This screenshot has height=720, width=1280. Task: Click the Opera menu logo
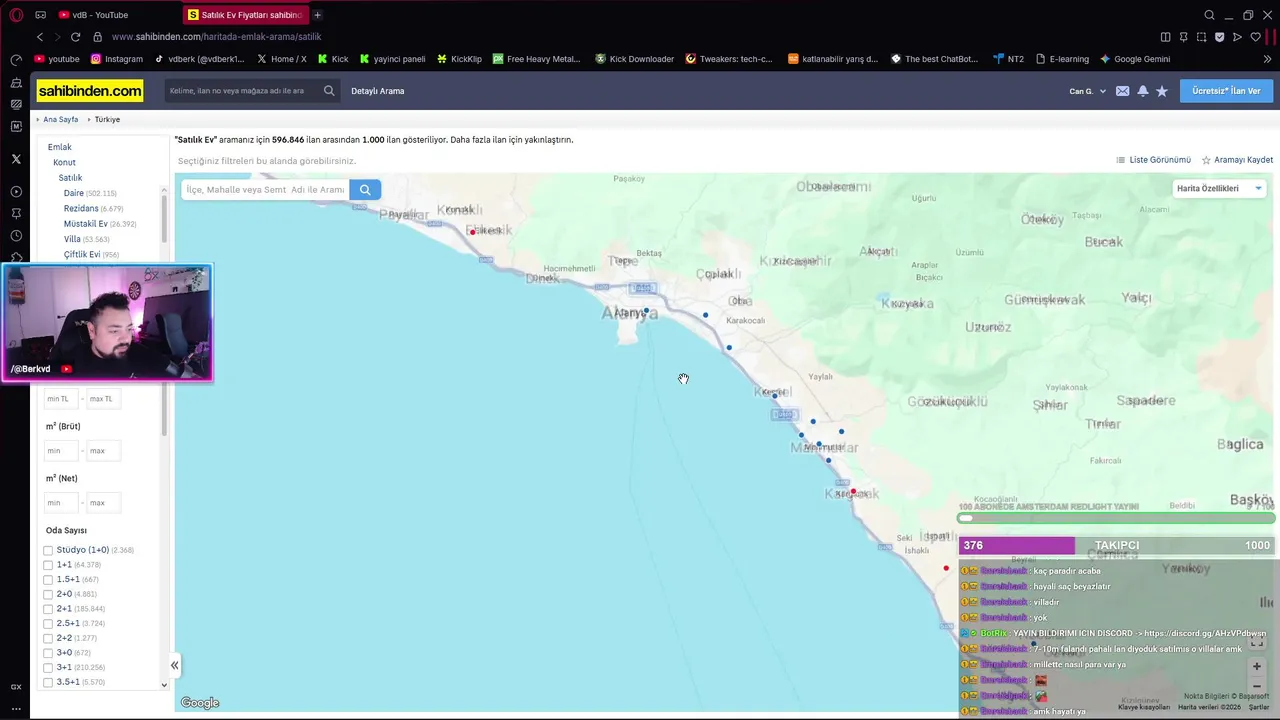(16, 15)
